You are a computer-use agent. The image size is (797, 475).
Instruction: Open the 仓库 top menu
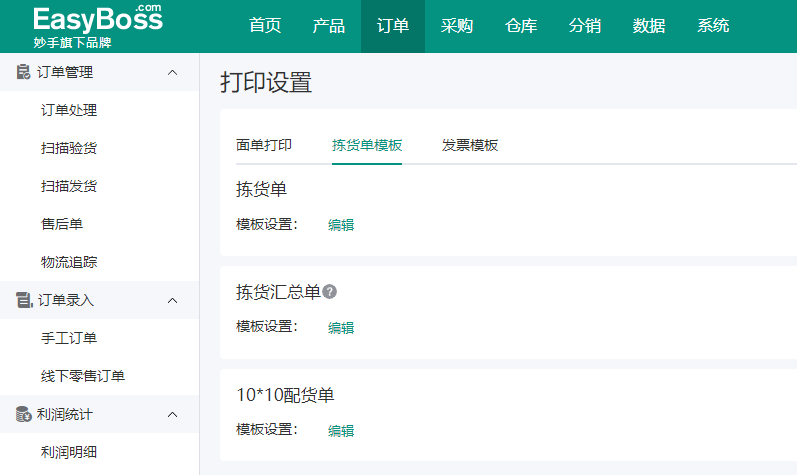pyautogui.click(x=521, y=25)
